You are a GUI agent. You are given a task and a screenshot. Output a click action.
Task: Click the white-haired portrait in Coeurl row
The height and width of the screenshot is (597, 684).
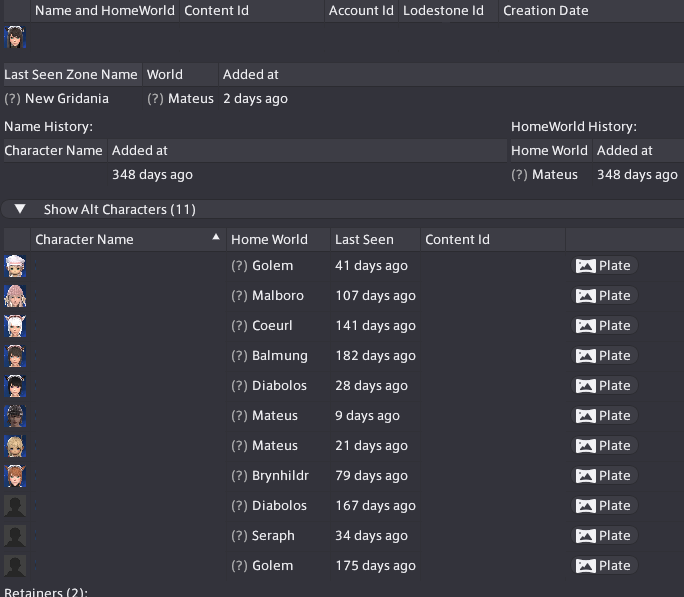pos(15,326)
